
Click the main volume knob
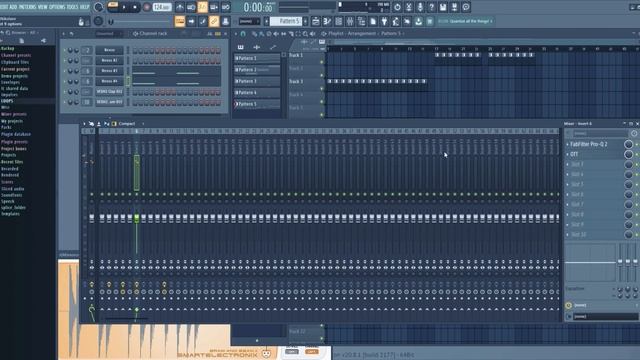[98, 7]
